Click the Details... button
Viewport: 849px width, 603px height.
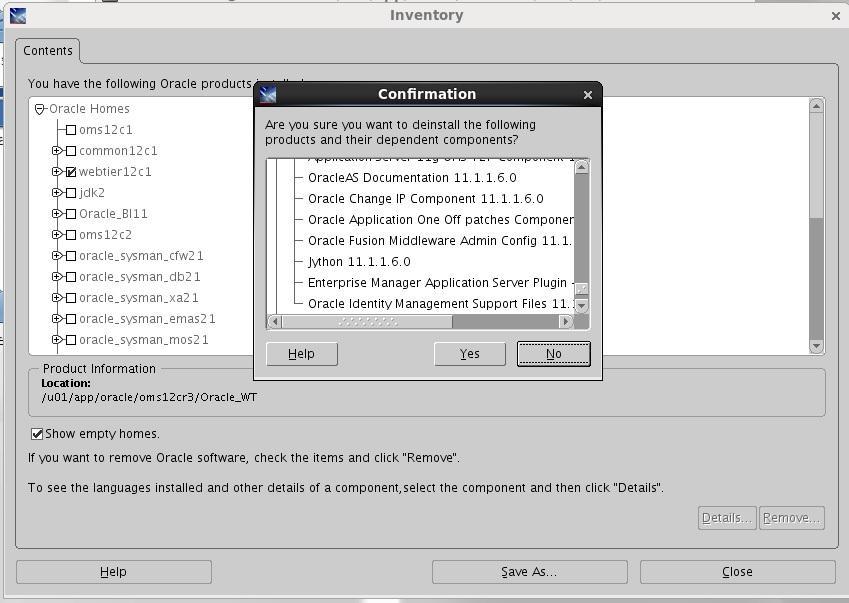coord(727,518)
